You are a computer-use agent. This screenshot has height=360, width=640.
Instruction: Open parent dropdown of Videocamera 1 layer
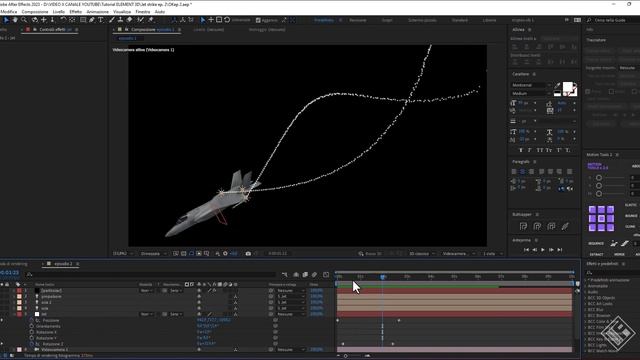[x=291, y=350]
